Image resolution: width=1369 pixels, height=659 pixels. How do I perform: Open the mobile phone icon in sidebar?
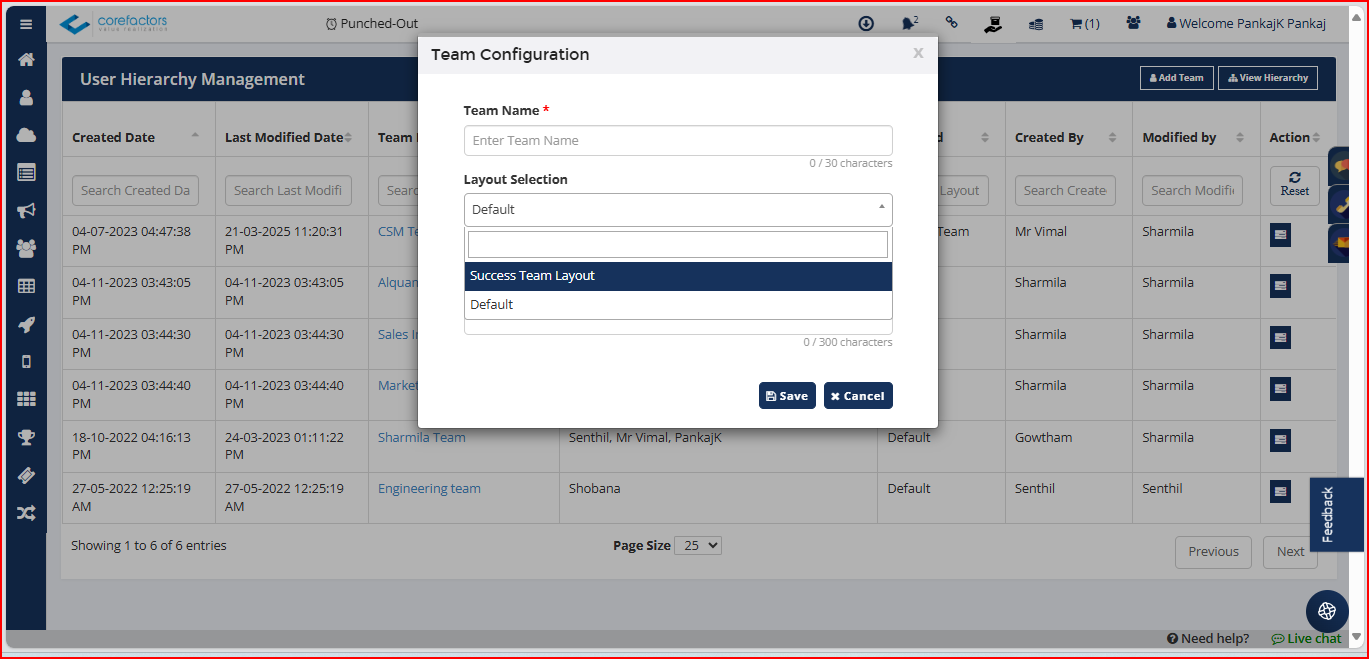tap(26, 362)
